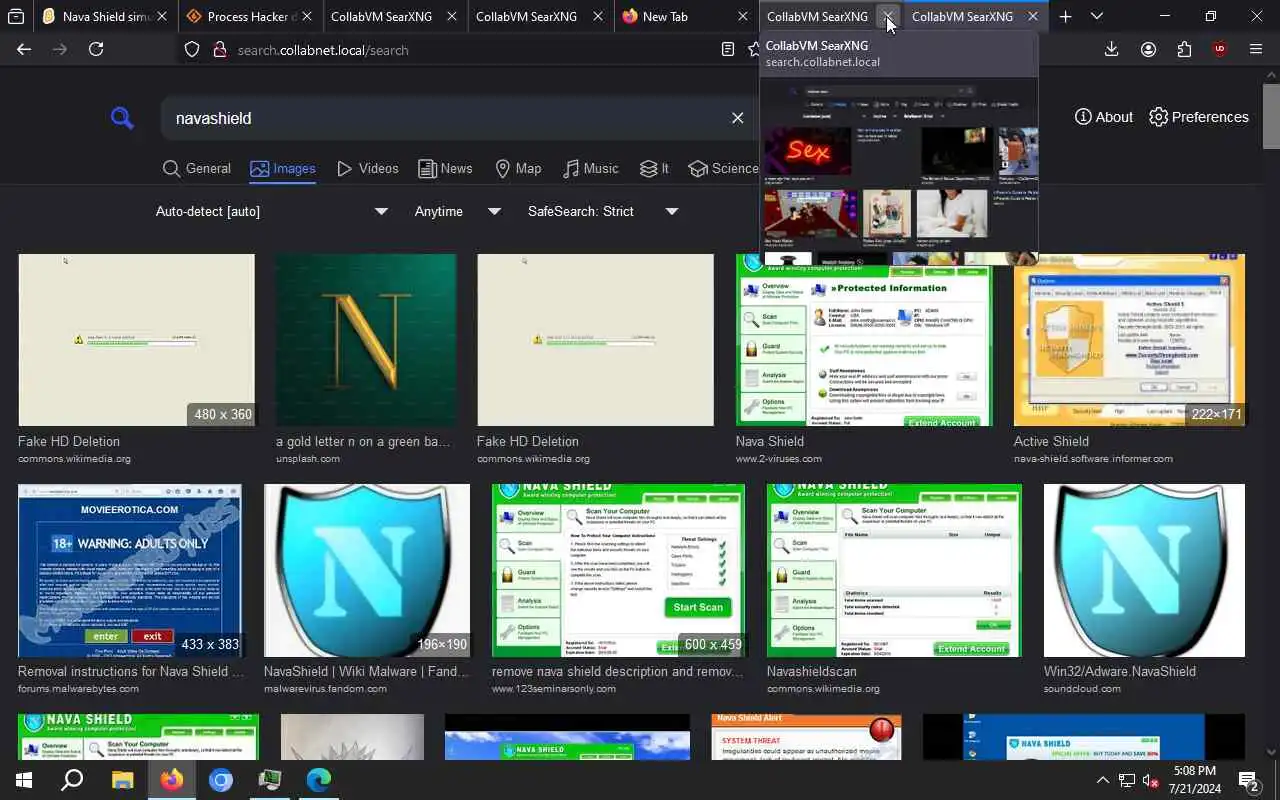Screen dimensions: 1280x800
Task: Open the NavaShield Wiki Malware thumbnail
Action: click(x=366, y=570)
